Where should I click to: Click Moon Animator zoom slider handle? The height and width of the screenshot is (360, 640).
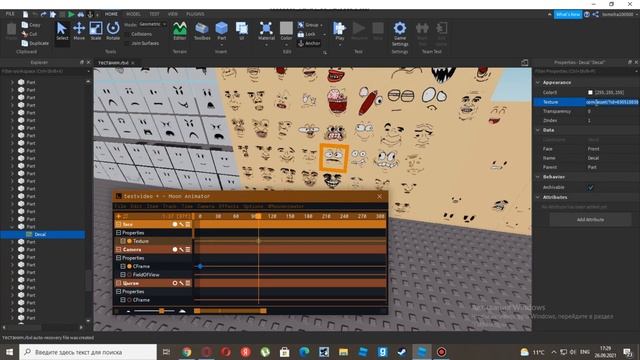coord(162,311)
